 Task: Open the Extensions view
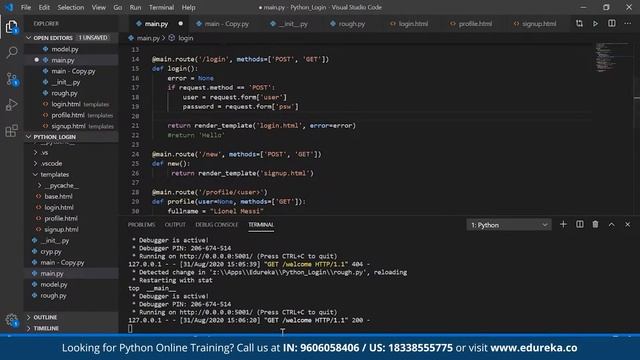click(x=11, y=131)
